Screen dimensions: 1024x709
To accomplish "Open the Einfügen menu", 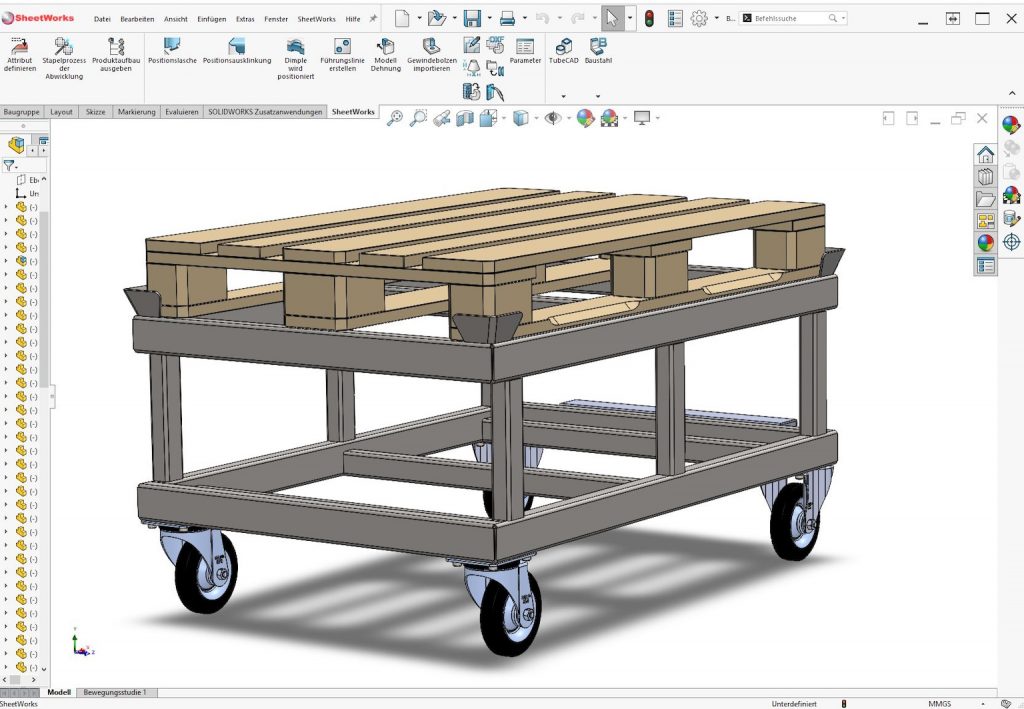I will pyautogui.click(x=210, y=19).
